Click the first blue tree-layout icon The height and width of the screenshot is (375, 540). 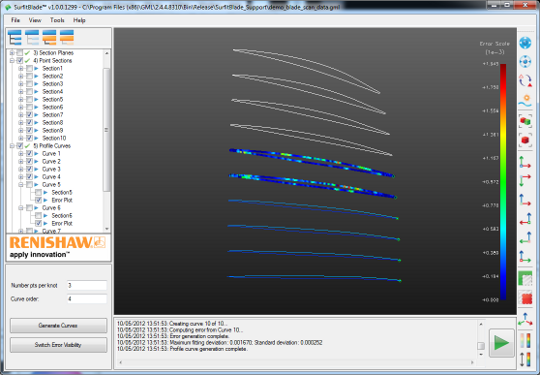pyautogui.click(x=14, y=37)
